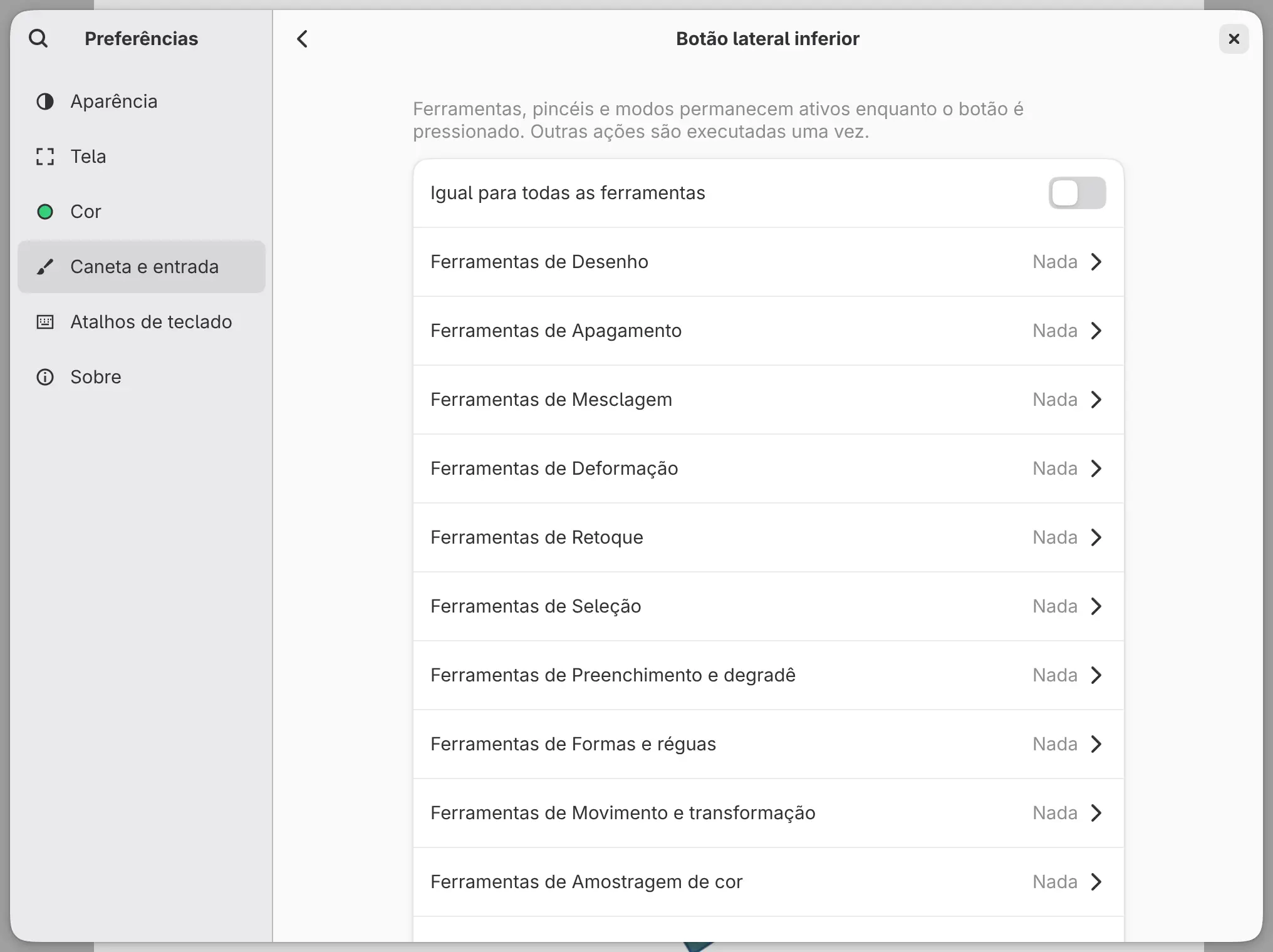Click Ferramentas de Formas e réguas label

pyautogui.click(x=573, y=744)
